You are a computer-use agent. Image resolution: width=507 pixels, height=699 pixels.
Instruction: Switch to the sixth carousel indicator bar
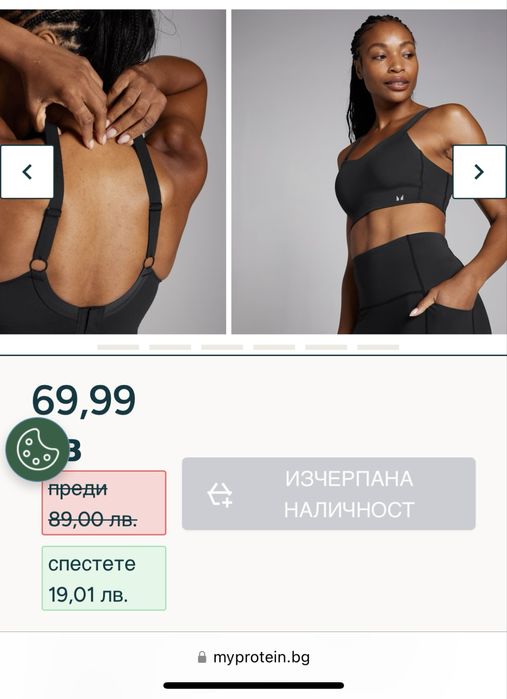tap(378, 347)
